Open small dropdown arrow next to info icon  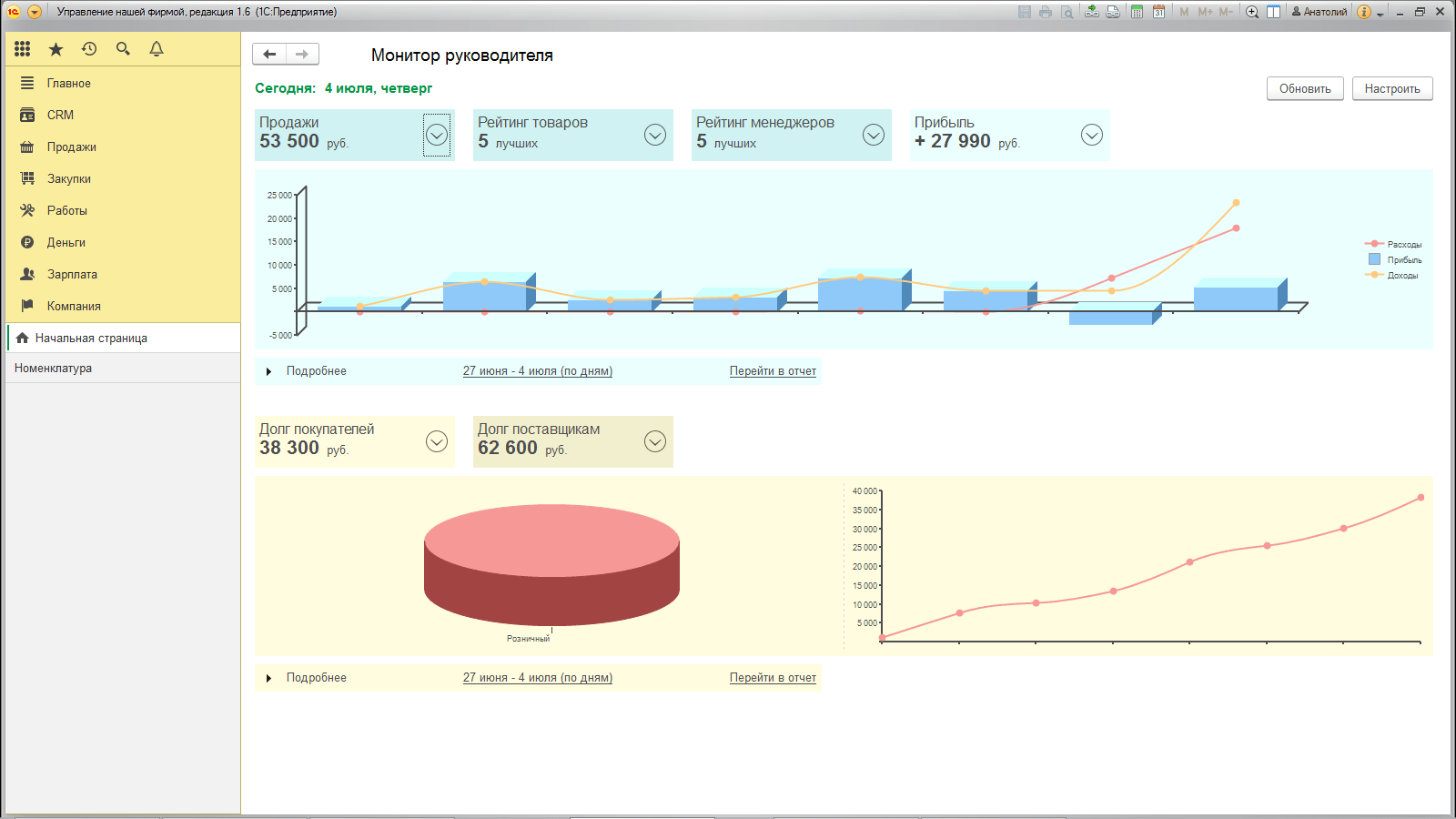pos(1380,14)
